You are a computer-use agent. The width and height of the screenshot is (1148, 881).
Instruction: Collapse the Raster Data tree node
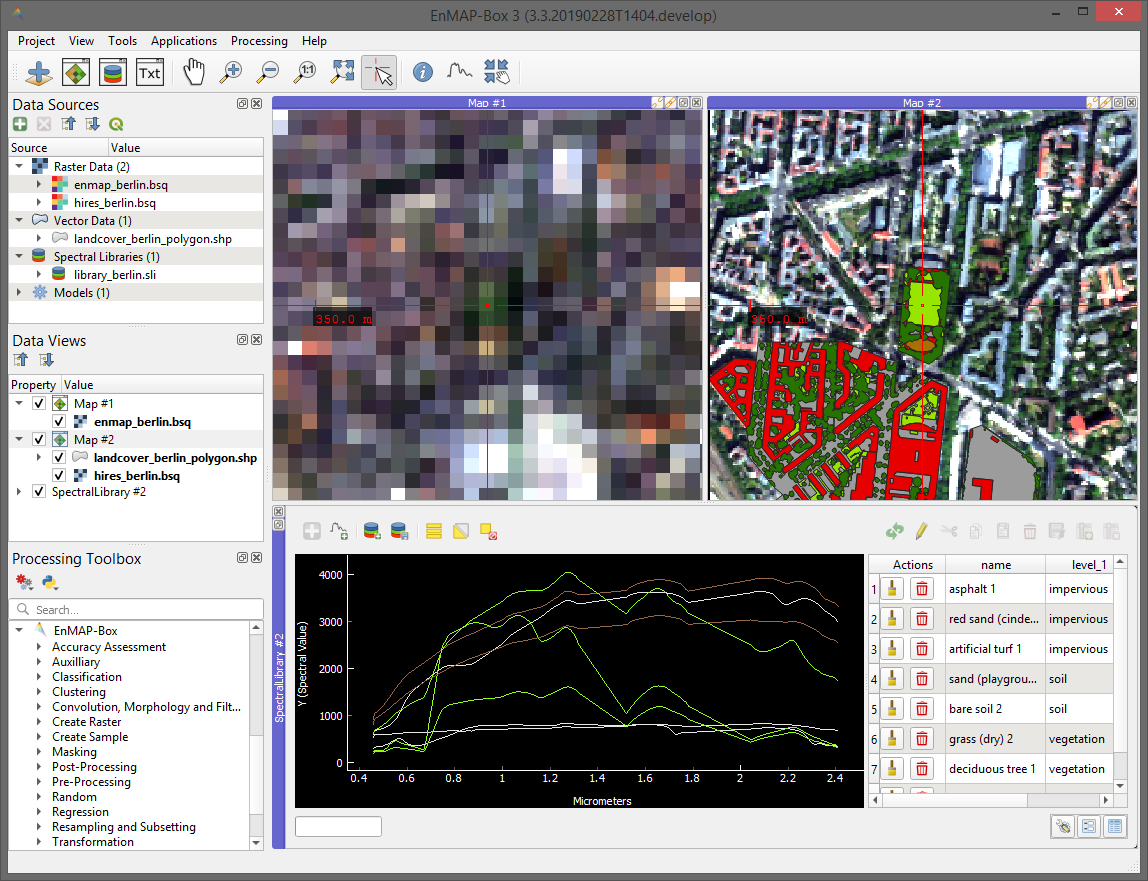pyautogui.click(x=20, y=166)
